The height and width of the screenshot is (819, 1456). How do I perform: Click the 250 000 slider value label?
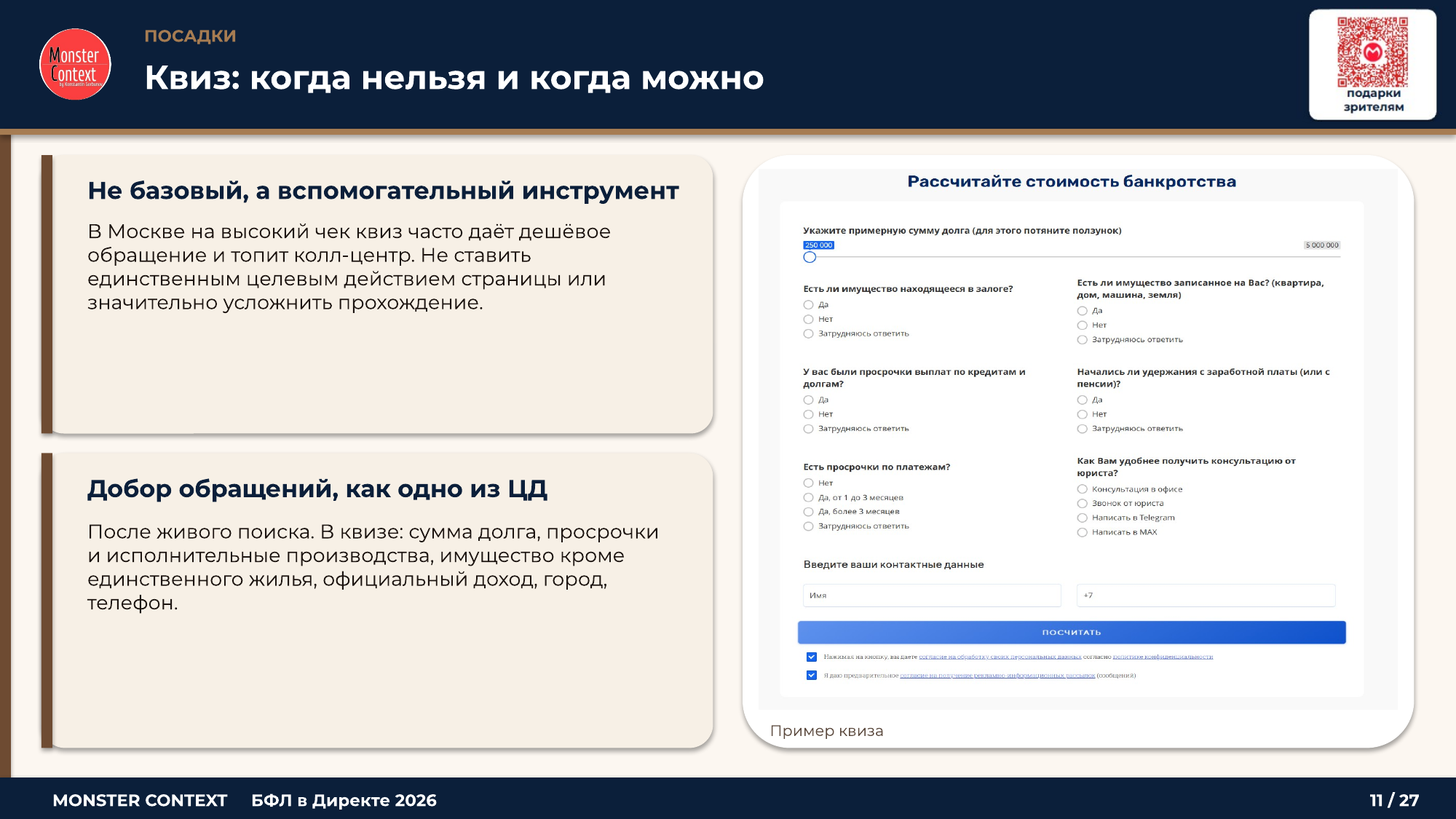click(x=819, y=245)
